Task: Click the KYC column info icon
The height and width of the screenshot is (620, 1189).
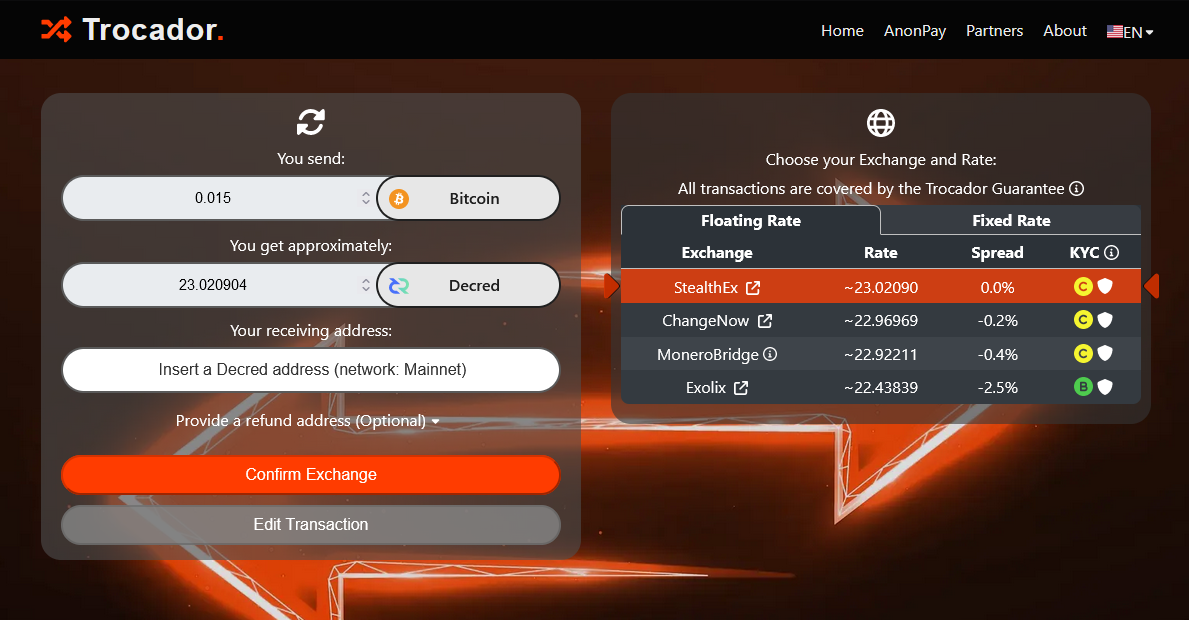Action: click(1112, 252)
